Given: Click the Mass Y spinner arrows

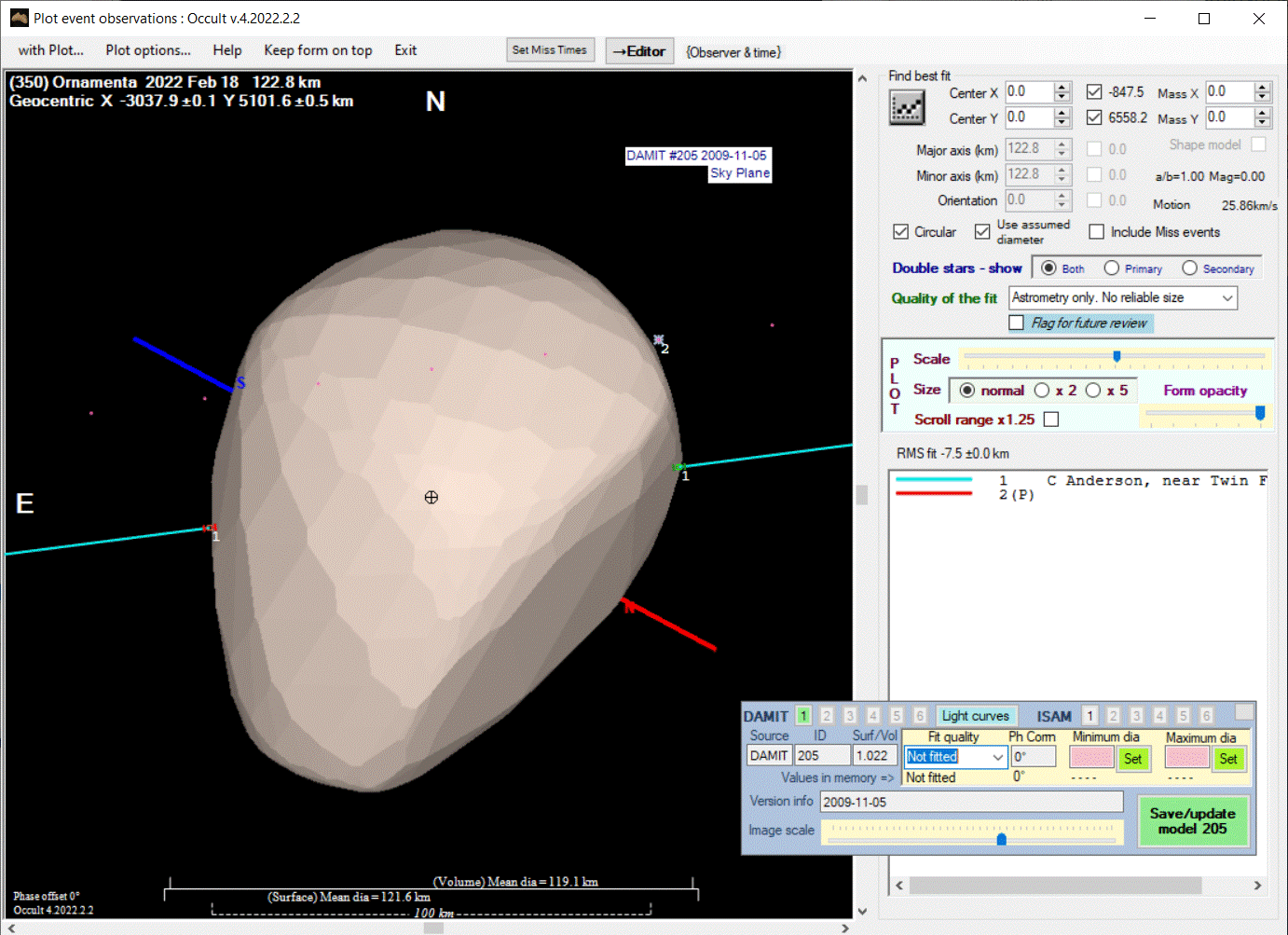Looking at the screenshot, I should [1263, 117].
